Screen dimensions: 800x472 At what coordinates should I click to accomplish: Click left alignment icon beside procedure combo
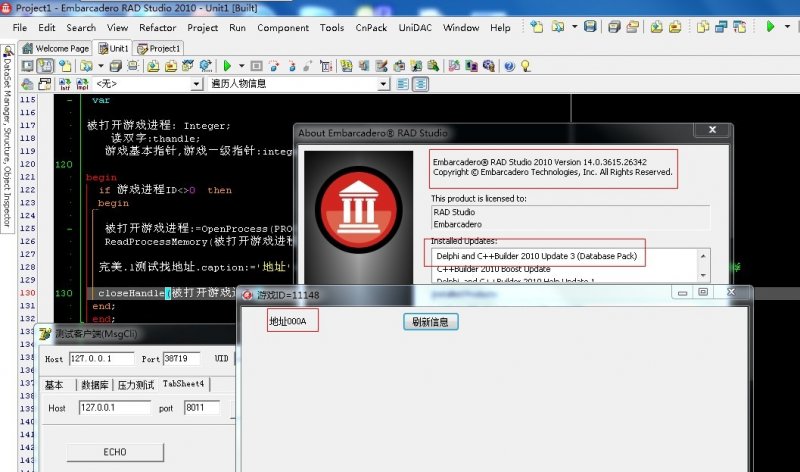[x=403, y=84]
